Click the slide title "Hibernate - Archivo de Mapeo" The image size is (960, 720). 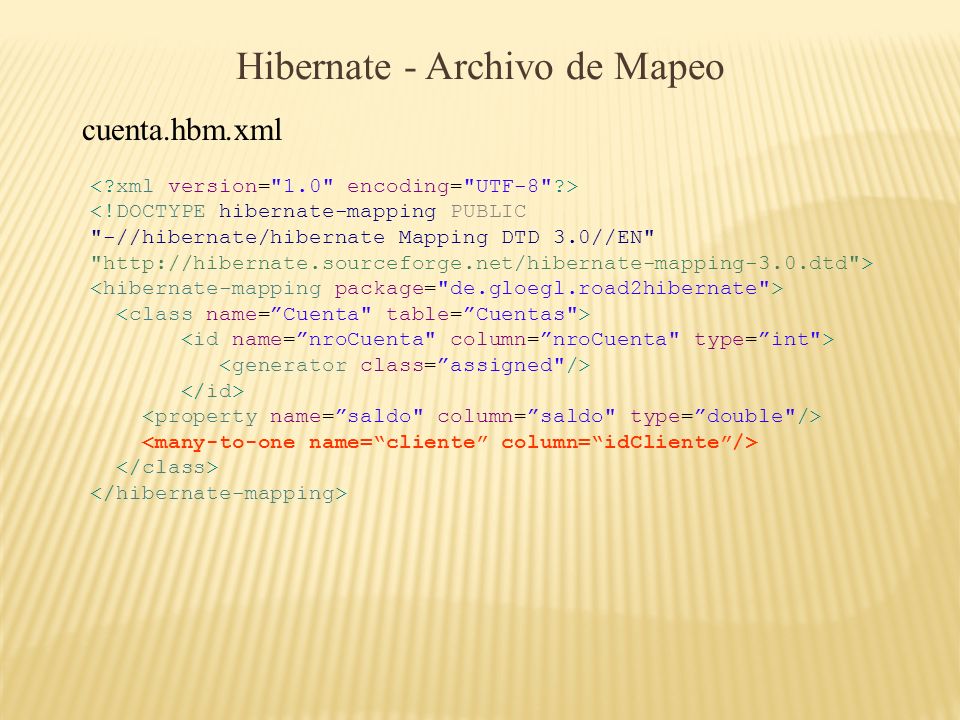pyautogui.click(x=480, y=67)
